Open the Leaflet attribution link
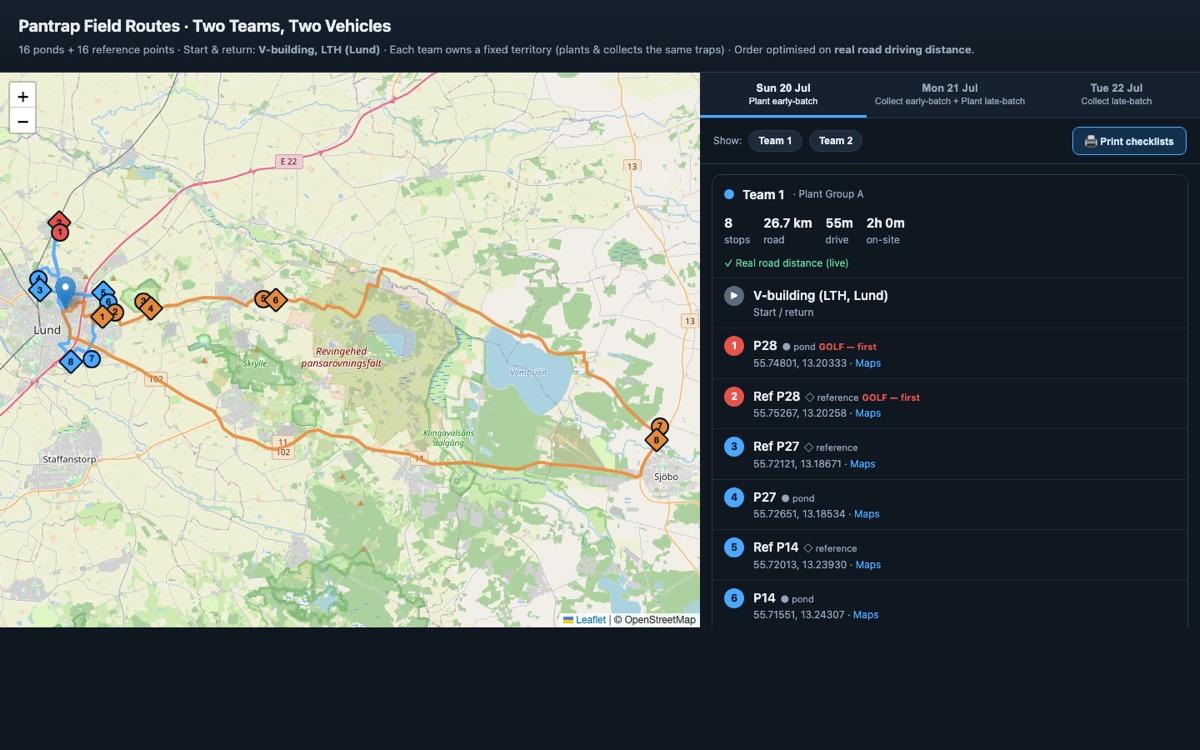Screen dimensions: 1200x750 (x=584, y=620)
